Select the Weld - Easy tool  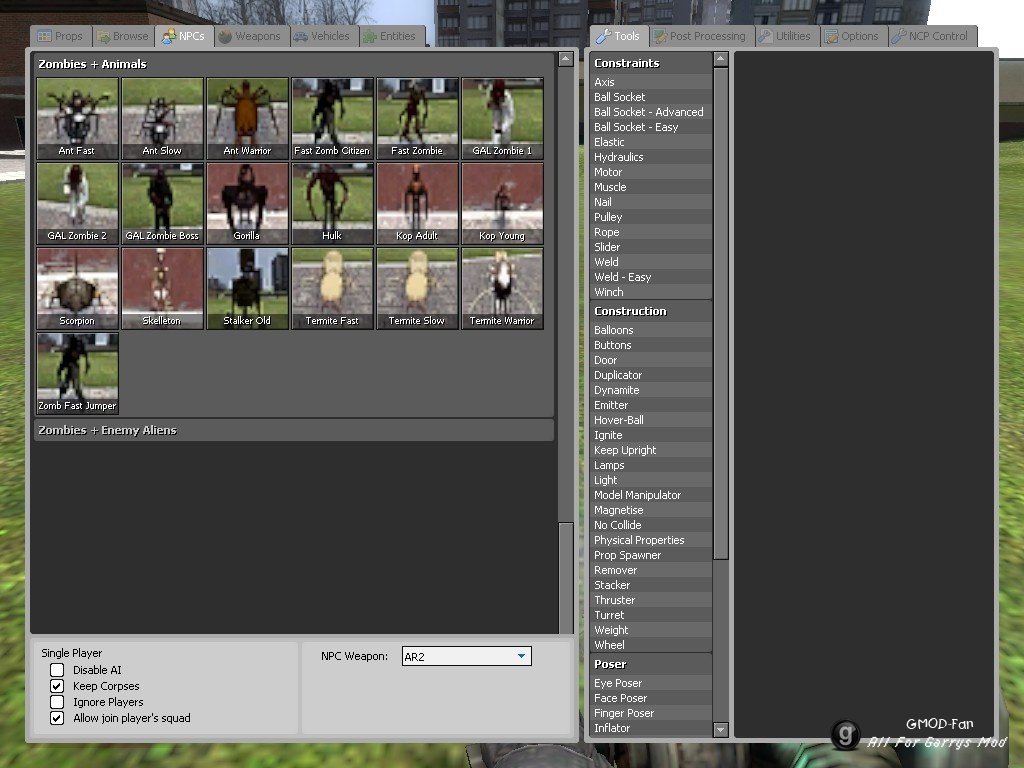click(x=650, y=277)
